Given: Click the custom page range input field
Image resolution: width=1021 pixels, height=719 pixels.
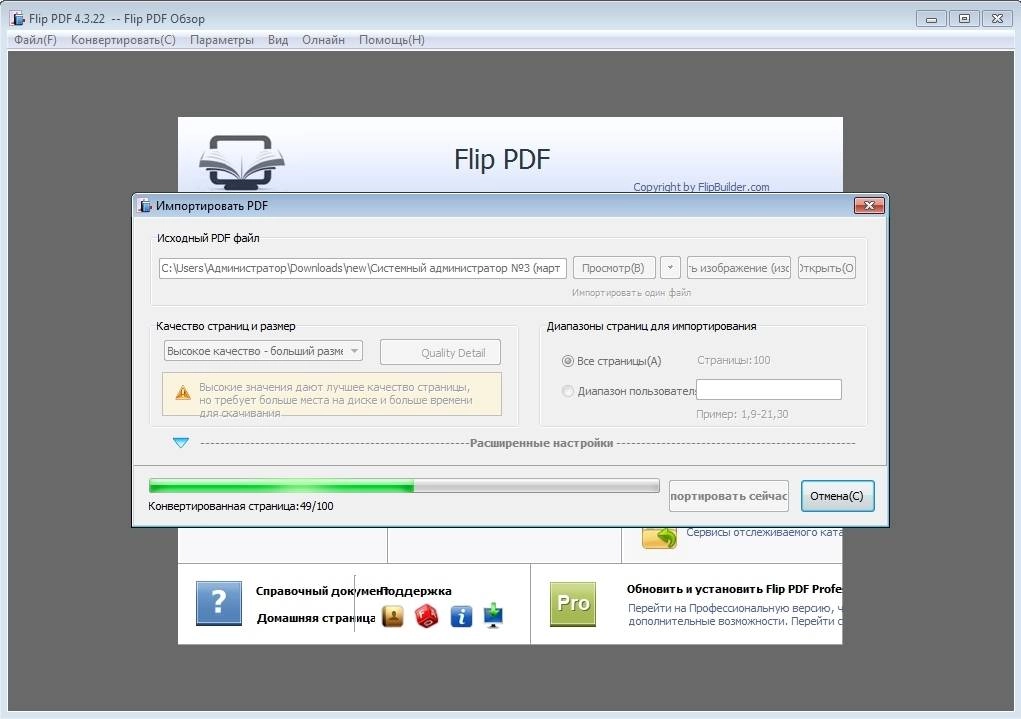Looking at the screenshot, I should (x=768, y=389).
